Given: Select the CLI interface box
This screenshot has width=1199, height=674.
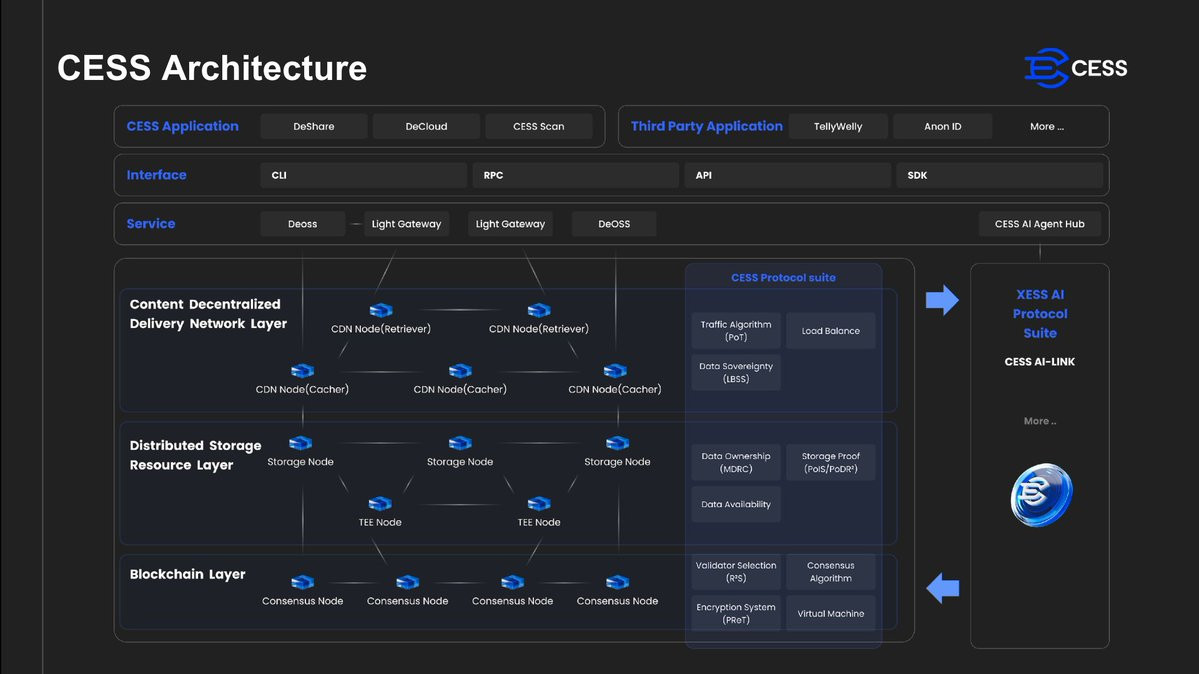Looking at the screenshot, I should (x=363, y=175).
